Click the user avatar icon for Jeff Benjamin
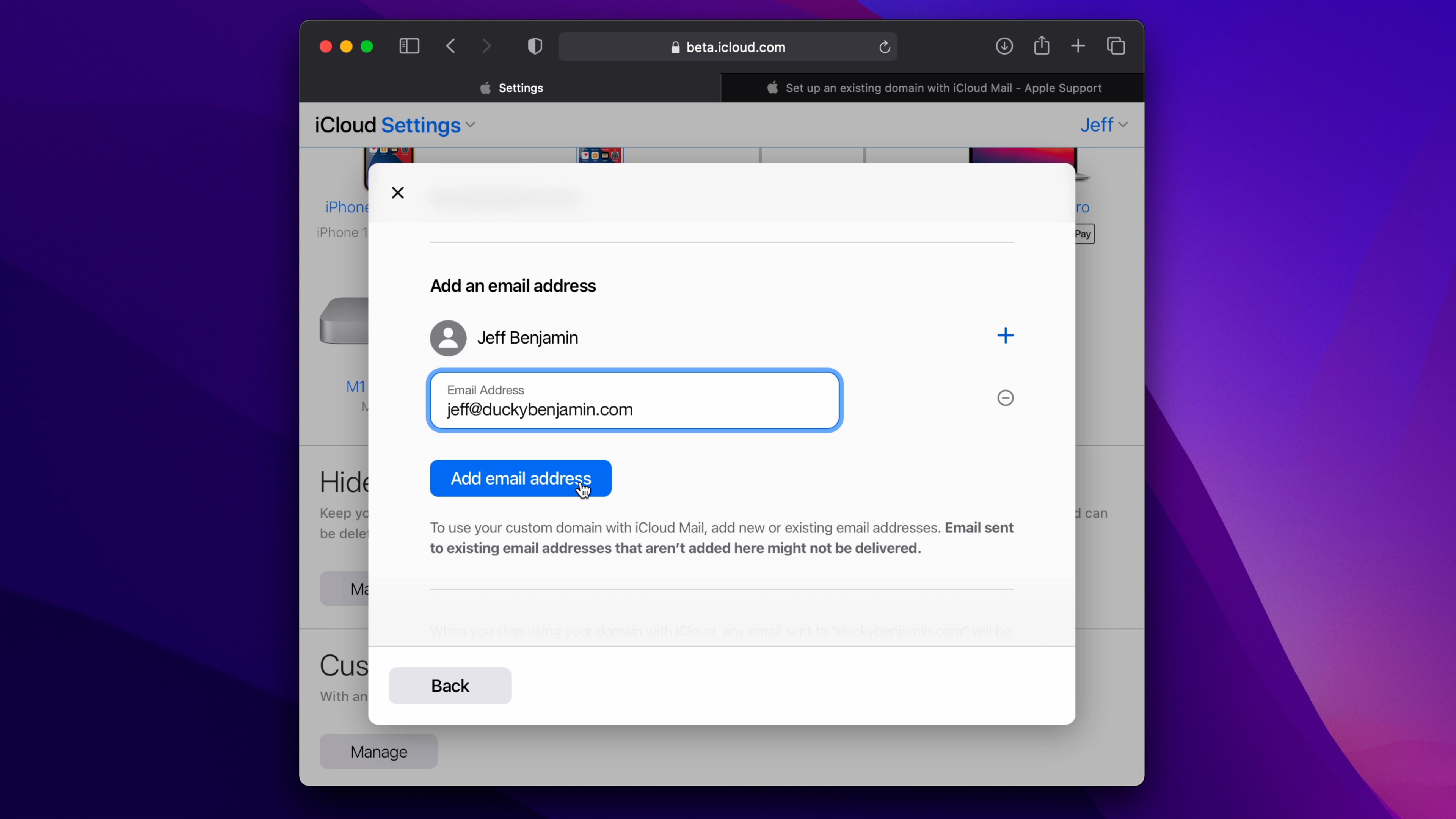This screenshot has height=819, width=1456. pos(448,337)
